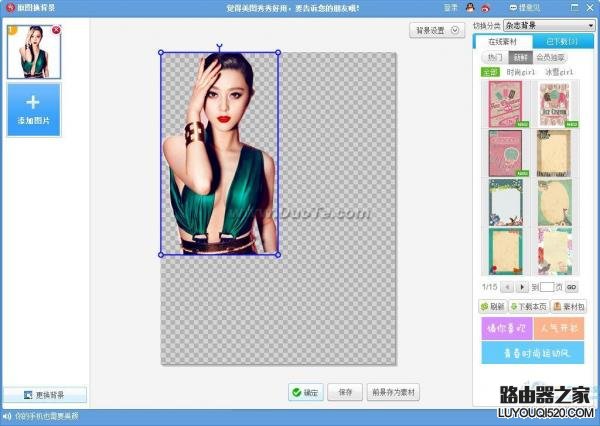Select the 会员独享 members-only filter
600x426 pixels.
550,58
